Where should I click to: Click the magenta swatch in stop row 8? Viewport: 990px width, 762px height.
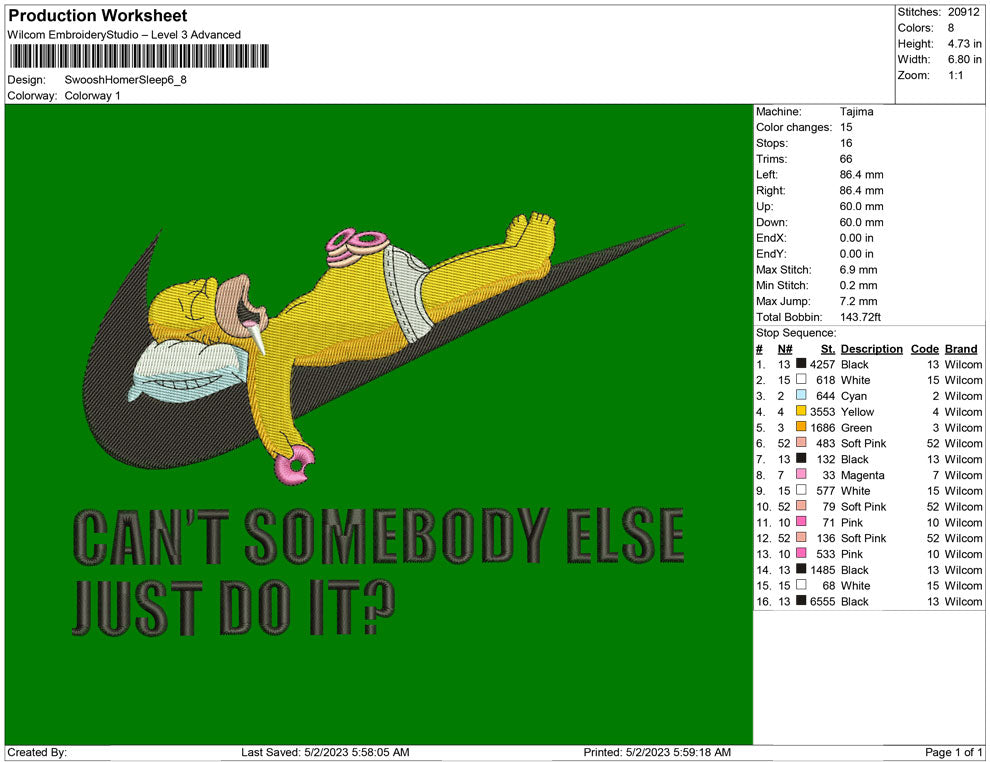click(801, 473)
